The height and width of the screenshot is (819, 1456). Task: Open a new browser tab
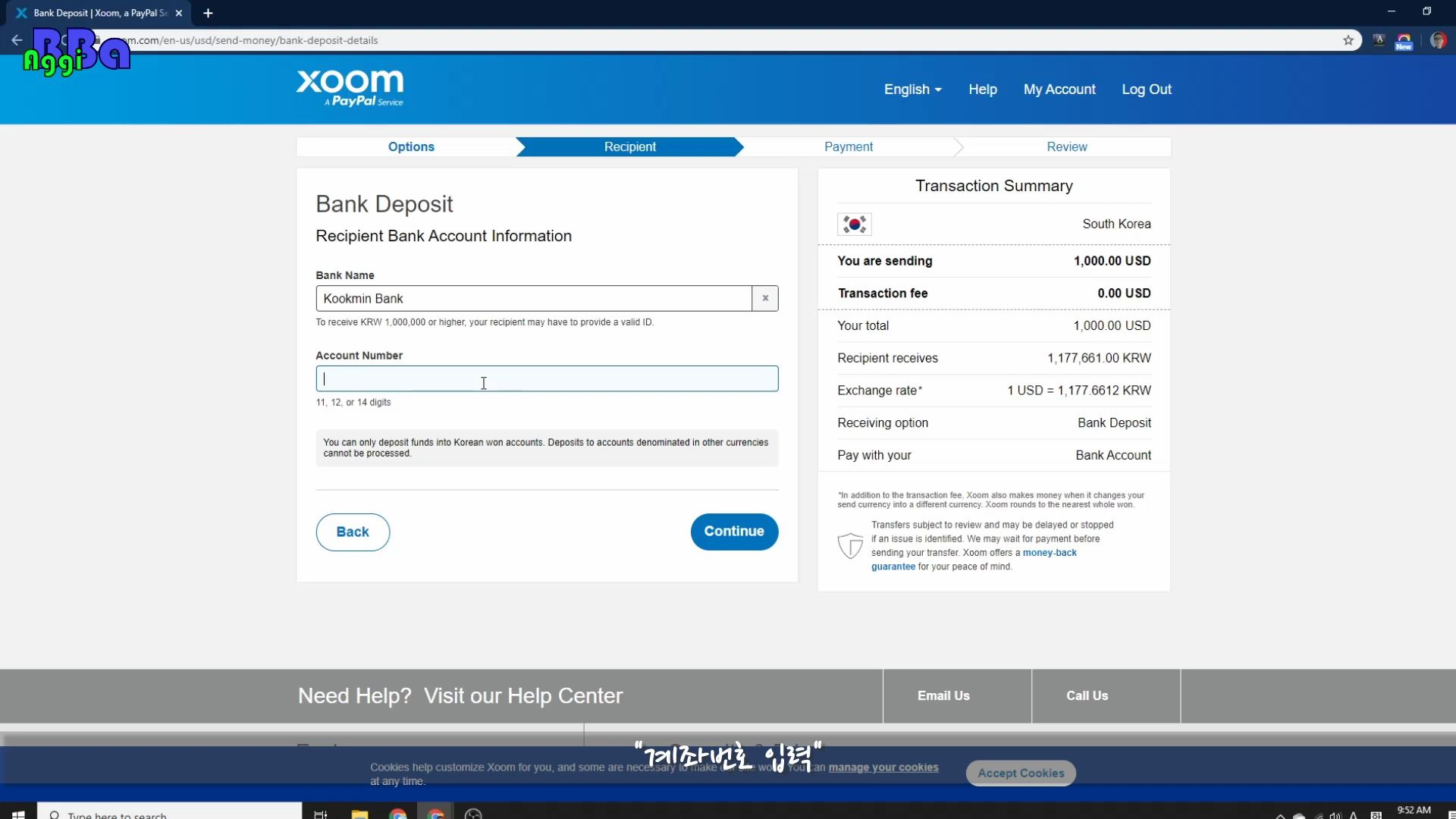(x=208, y=13)
